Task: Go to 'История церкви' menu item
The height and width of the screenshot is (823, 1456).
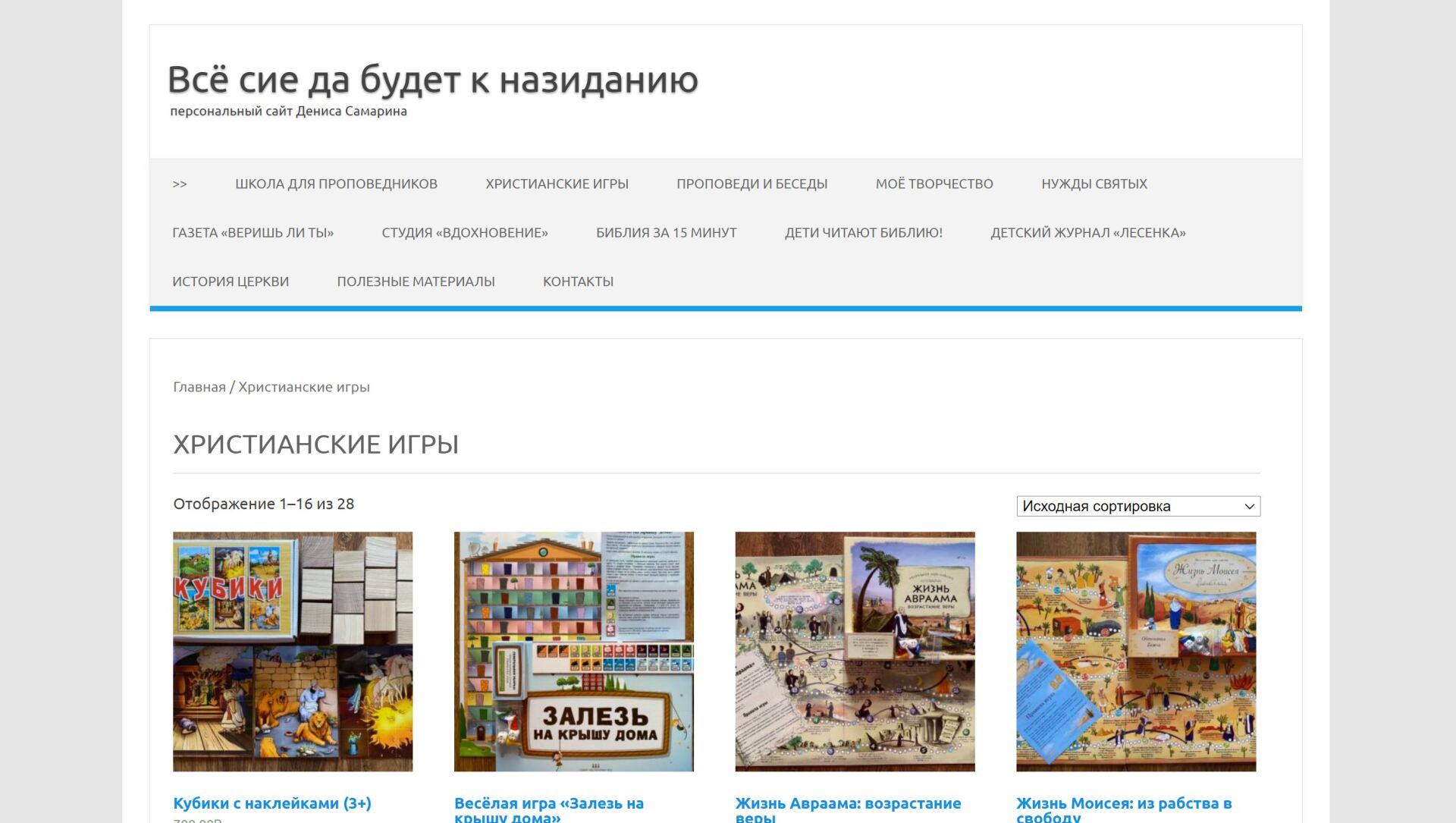Action: (231, 281)
